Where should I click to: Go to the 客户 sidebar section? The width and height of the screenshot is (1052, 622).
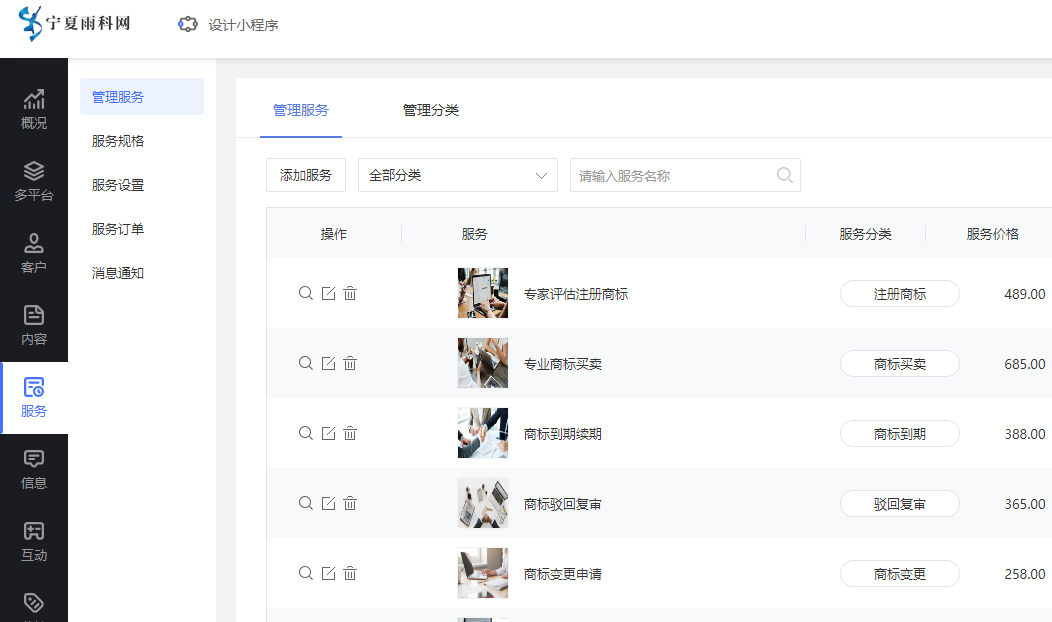(x=34, y=253)
